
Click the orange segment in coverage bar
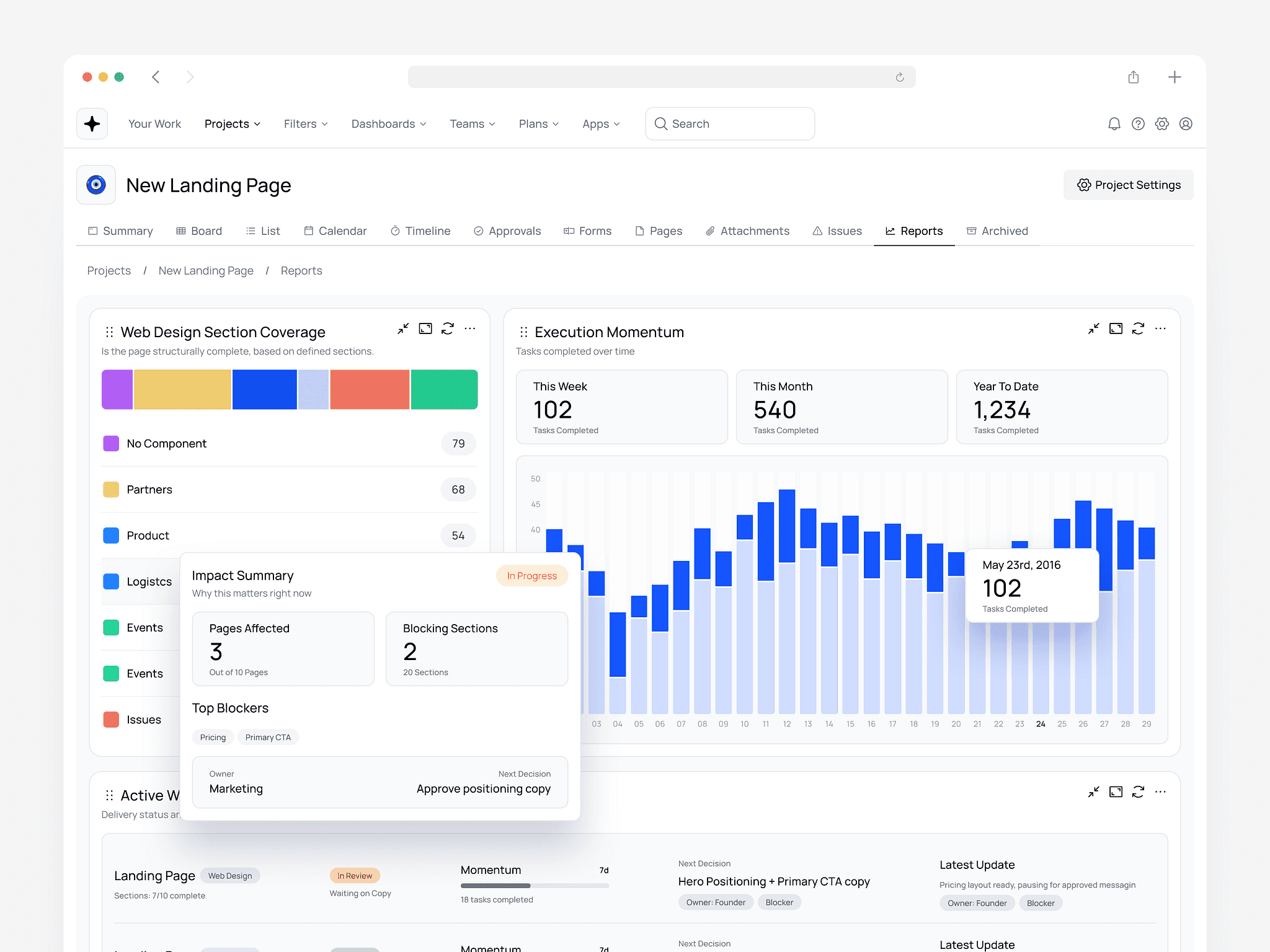click(370, 390)
